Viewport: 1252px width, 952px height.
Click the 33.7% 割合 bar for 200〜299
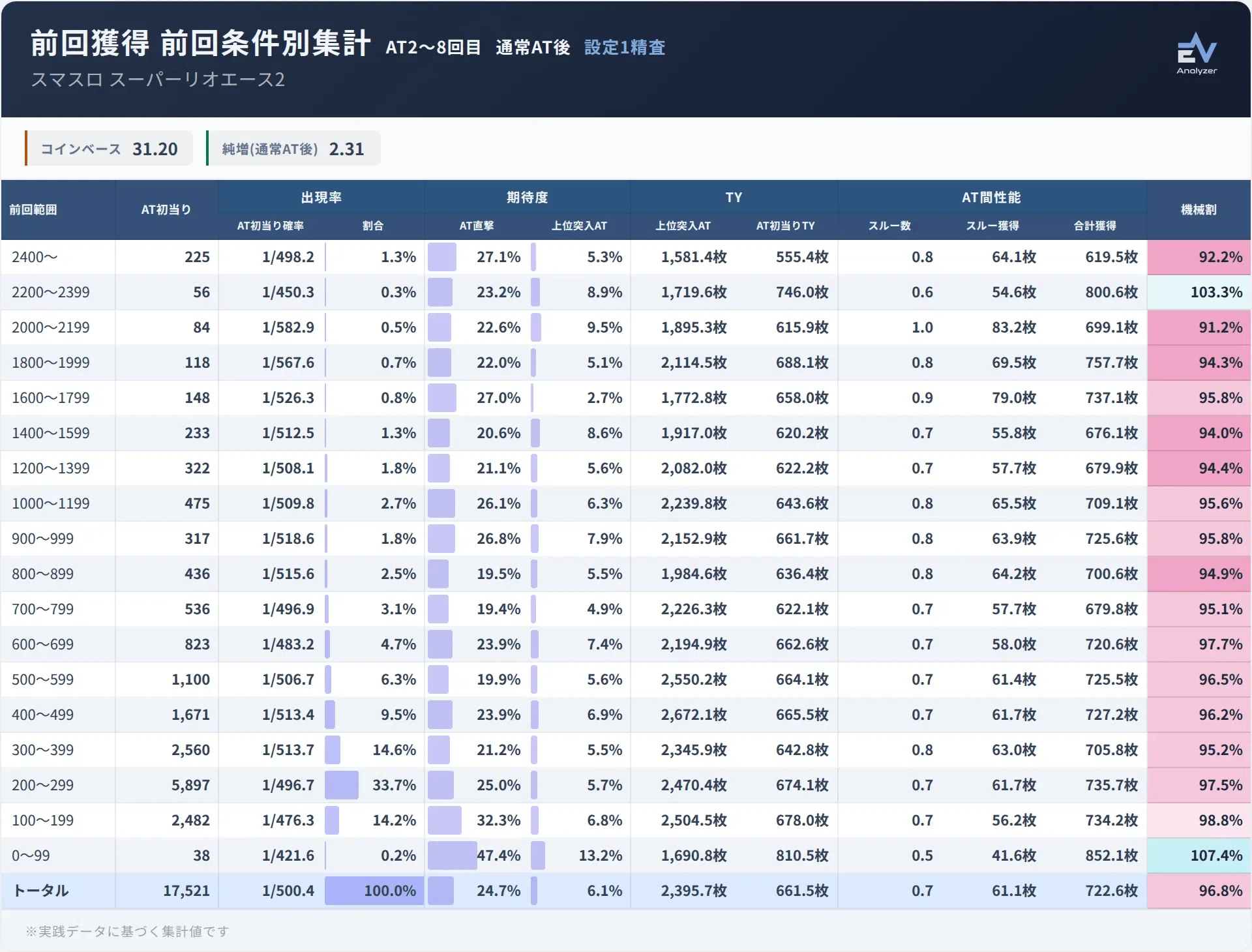pos(342,785)
